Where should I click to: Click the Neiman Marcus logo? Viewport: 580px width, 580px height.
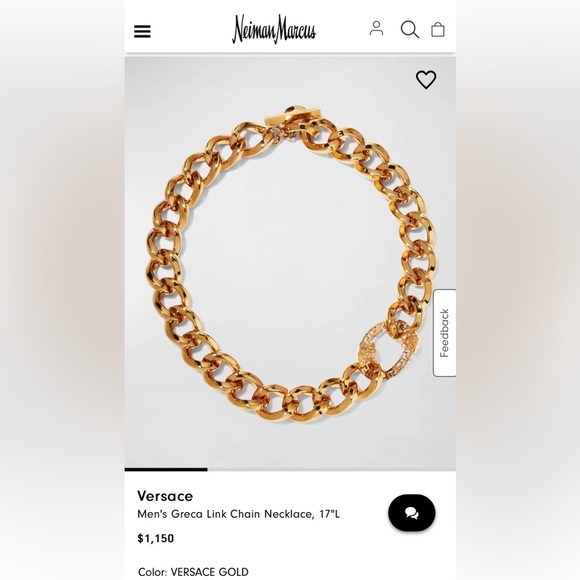[274, 29]
